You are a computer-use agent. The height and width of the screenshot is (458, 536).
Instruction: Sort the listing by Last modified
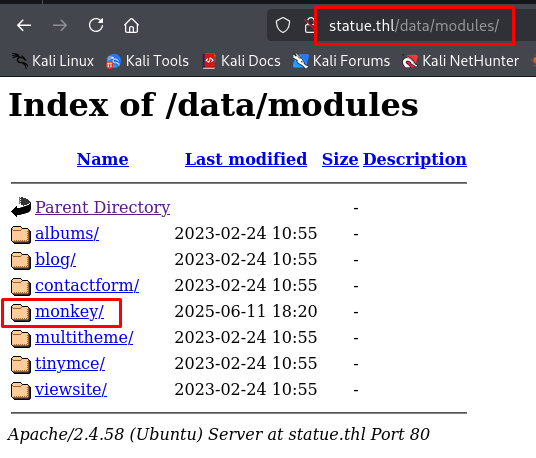click(x=246, y=159)
